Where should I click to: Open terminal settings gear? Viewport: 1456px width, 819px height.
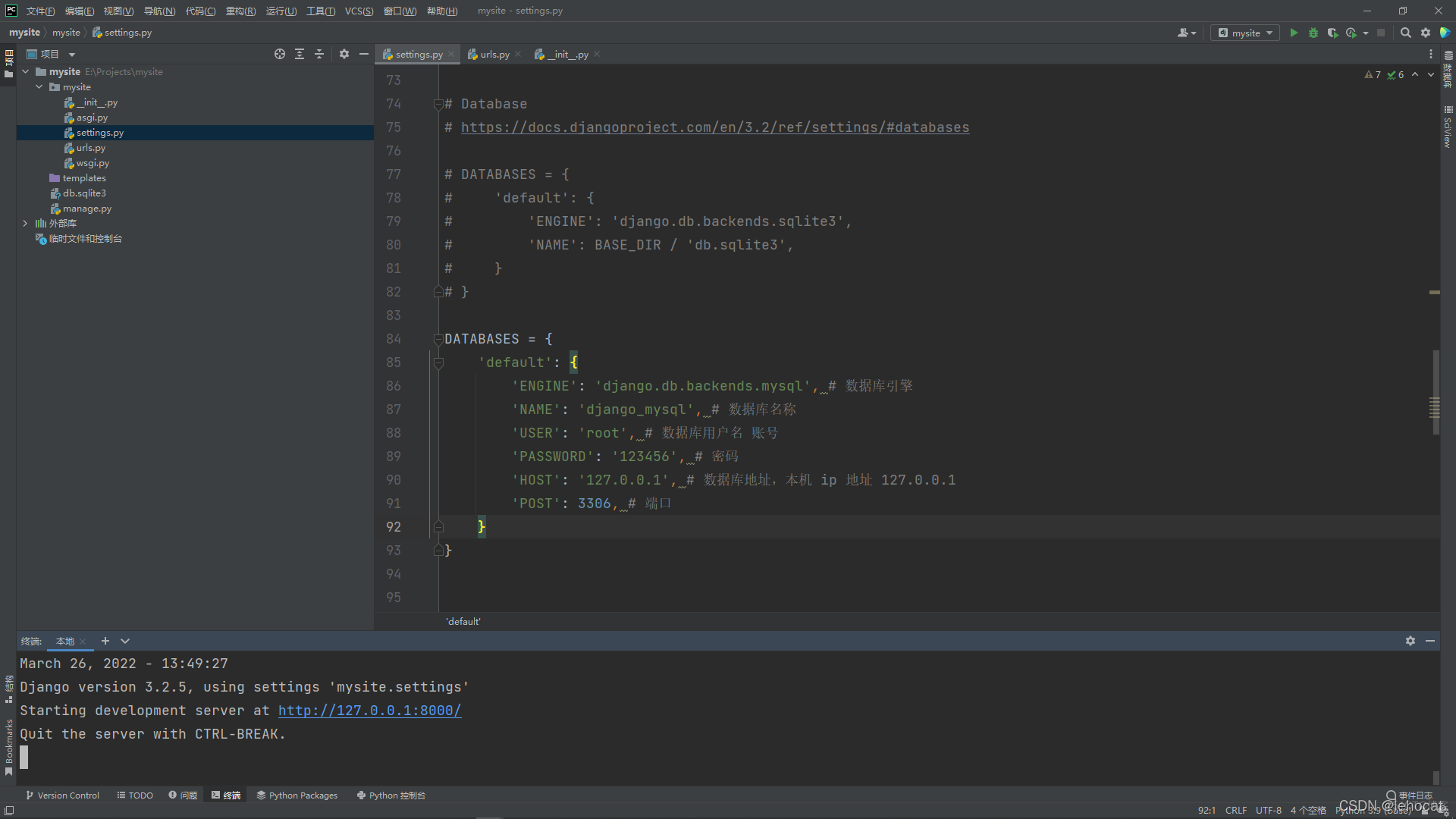(x=1410, y=641)
